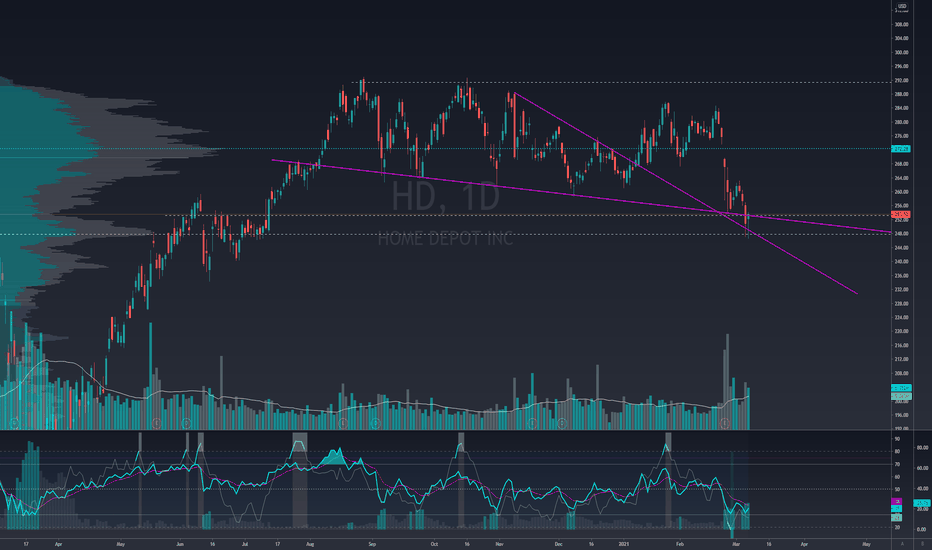Image resolution: width=932 pixels, height=550 pixels.
Task: Click the 2021 label on time axis
Action: pos(624,544)
